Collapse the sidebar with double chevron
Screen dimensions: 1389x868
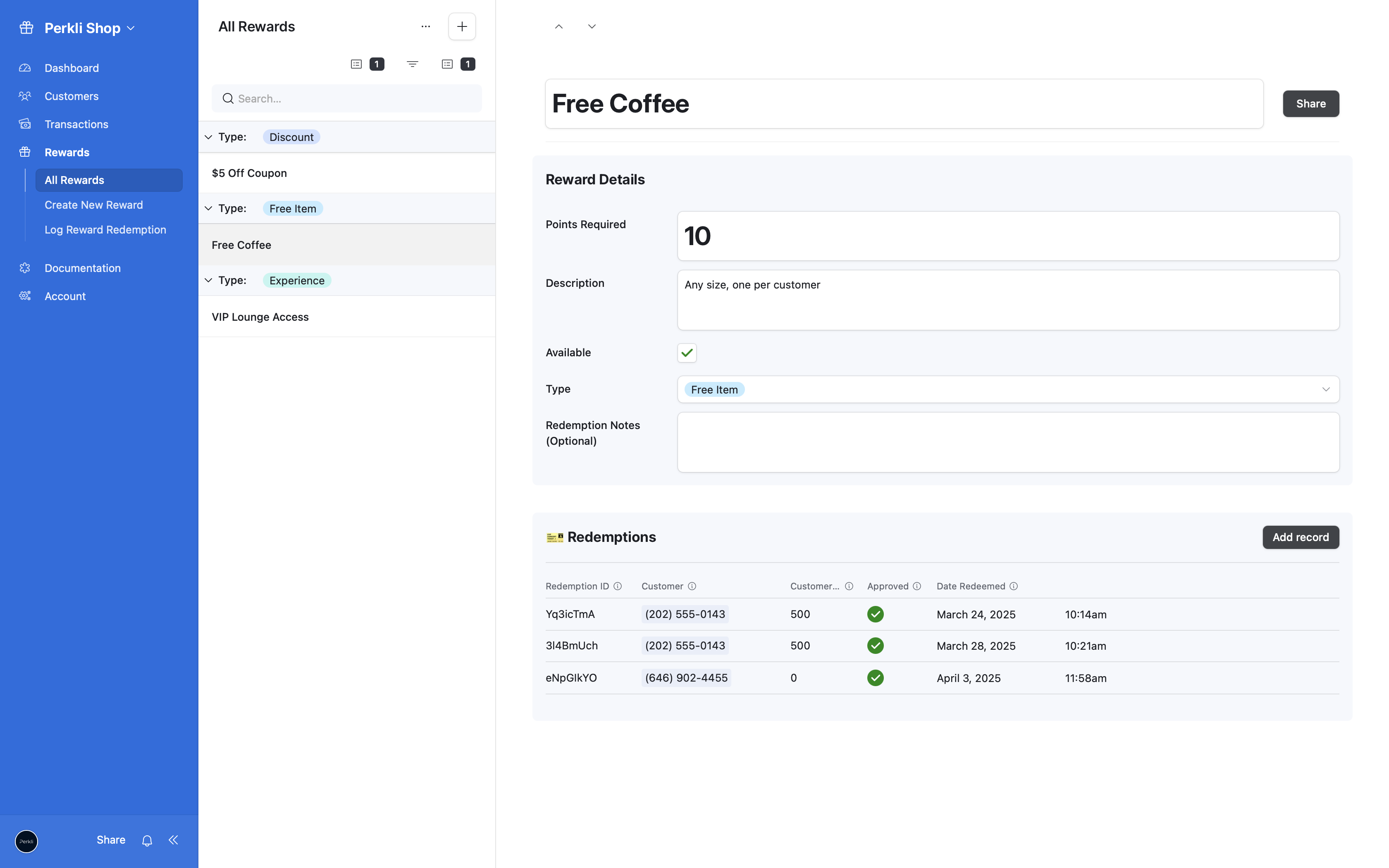(173, 840)
